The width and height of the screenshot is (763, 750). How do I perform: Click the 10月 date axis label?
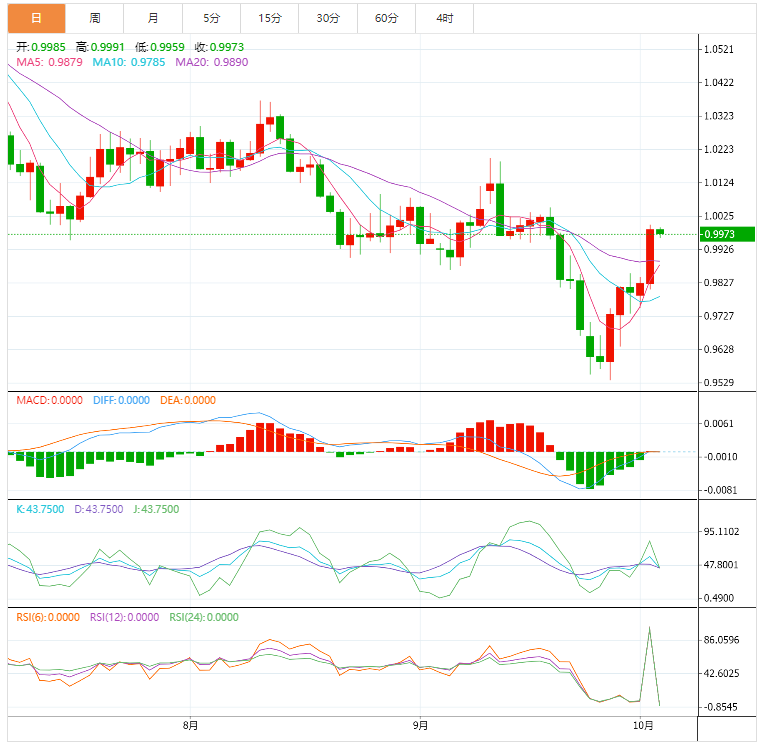(643, 726)
